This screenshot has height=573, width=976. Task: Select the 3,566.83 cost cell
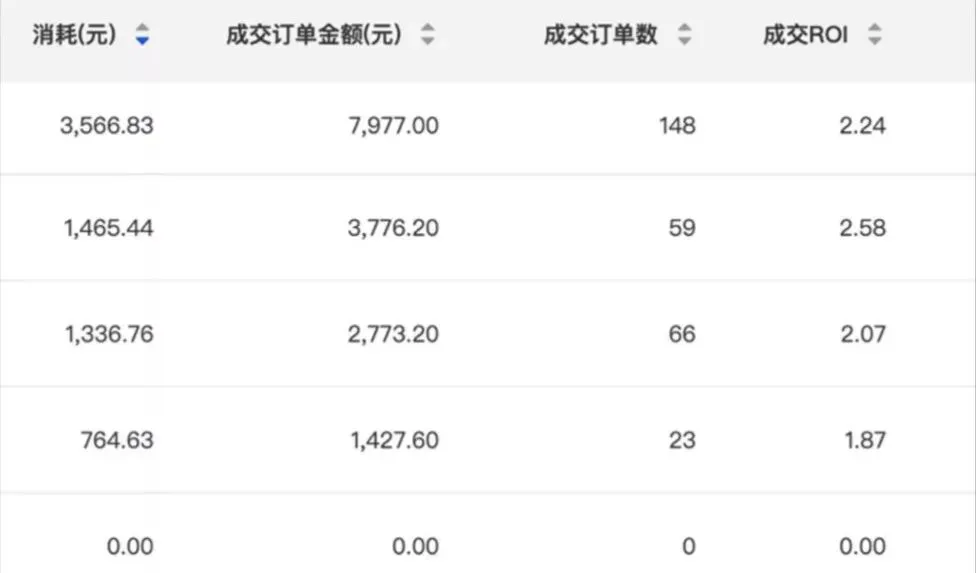[107, 126]
